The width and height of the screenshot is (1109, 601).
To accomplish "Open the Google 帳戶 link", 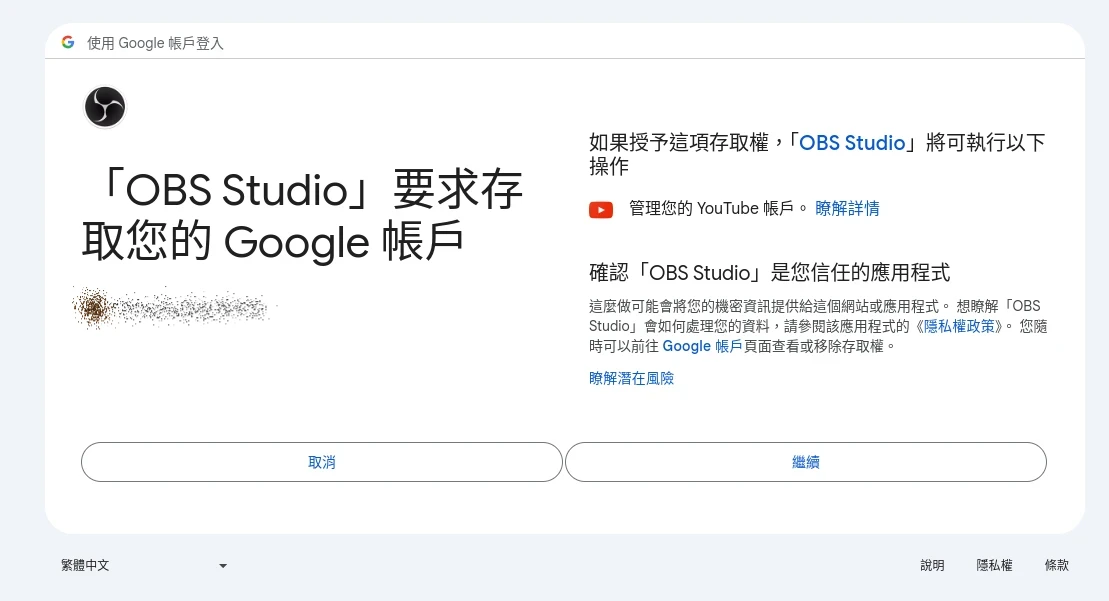I will [702, 346].
